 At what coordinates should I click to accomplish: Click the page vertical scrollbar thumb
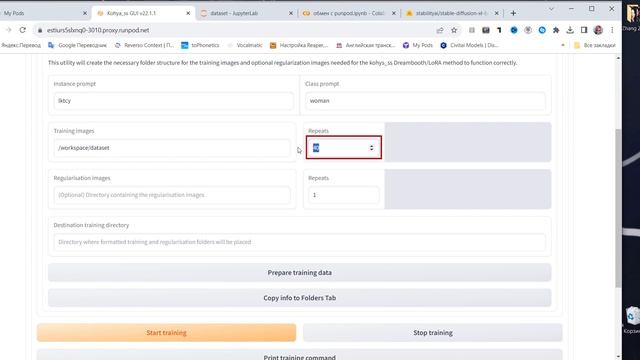[618, 208]
